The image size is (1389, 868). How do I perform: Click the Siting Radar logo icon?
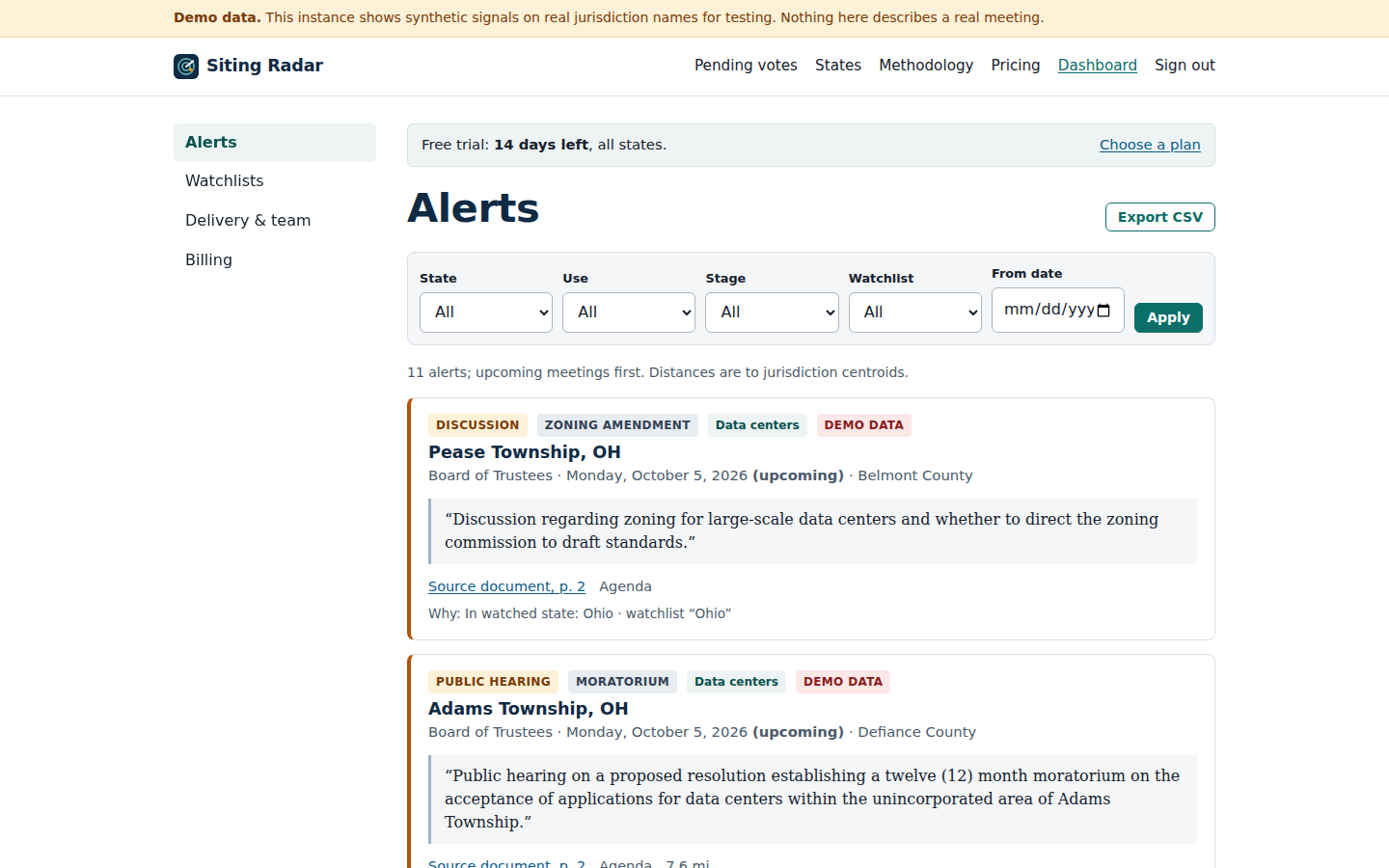click(x=186, y=66)
